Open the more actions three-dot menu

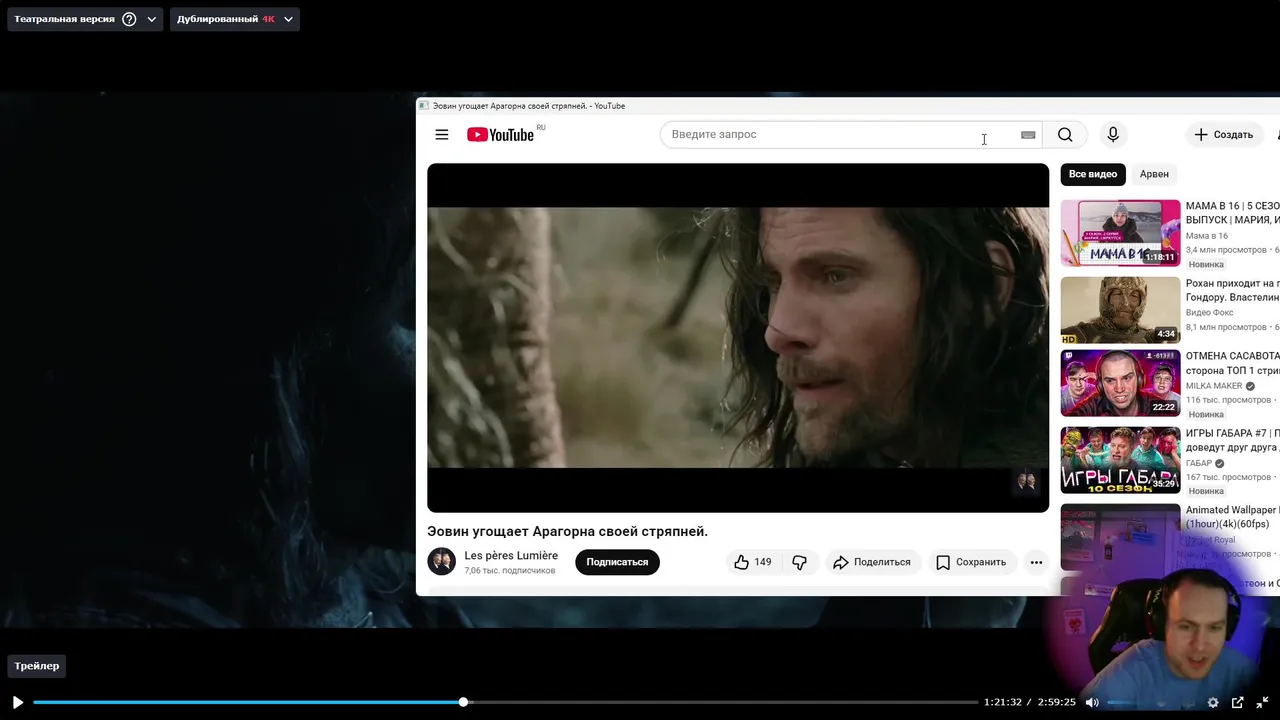(x=1036, y=562)
